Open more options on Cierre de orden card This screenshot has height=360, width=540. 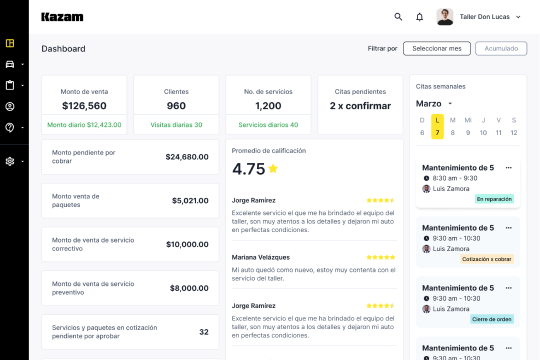[509, 288]
